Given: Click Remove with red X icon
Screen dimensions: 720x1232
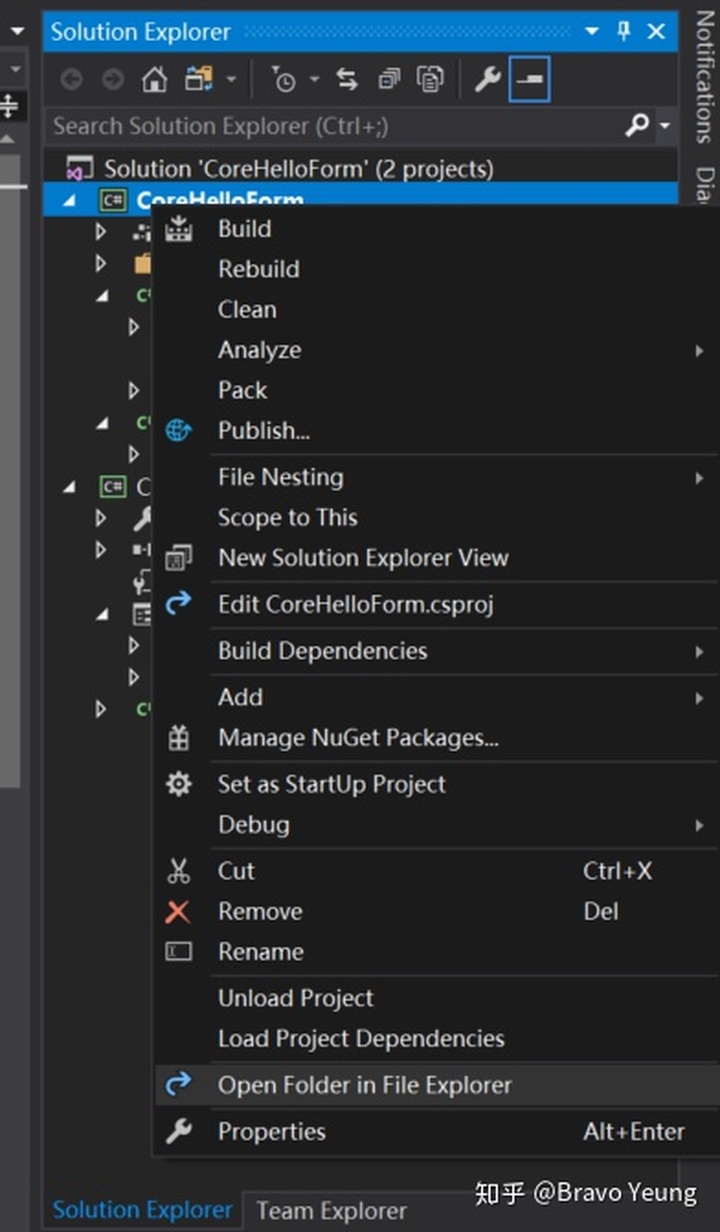Looking at the screenshot, I should 435,911.
